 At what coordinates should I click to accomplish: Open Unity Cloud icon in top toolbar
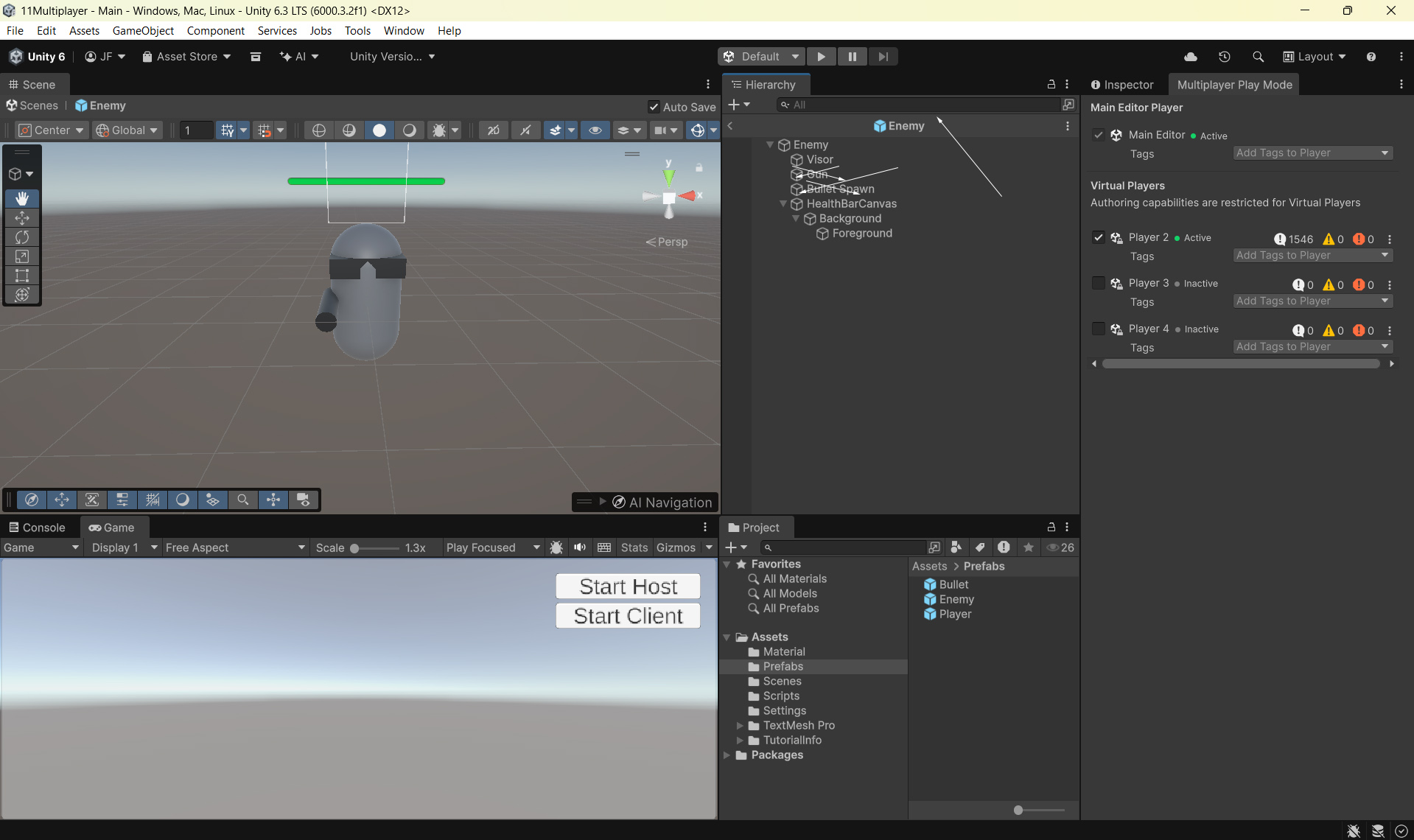(1190, 57)
